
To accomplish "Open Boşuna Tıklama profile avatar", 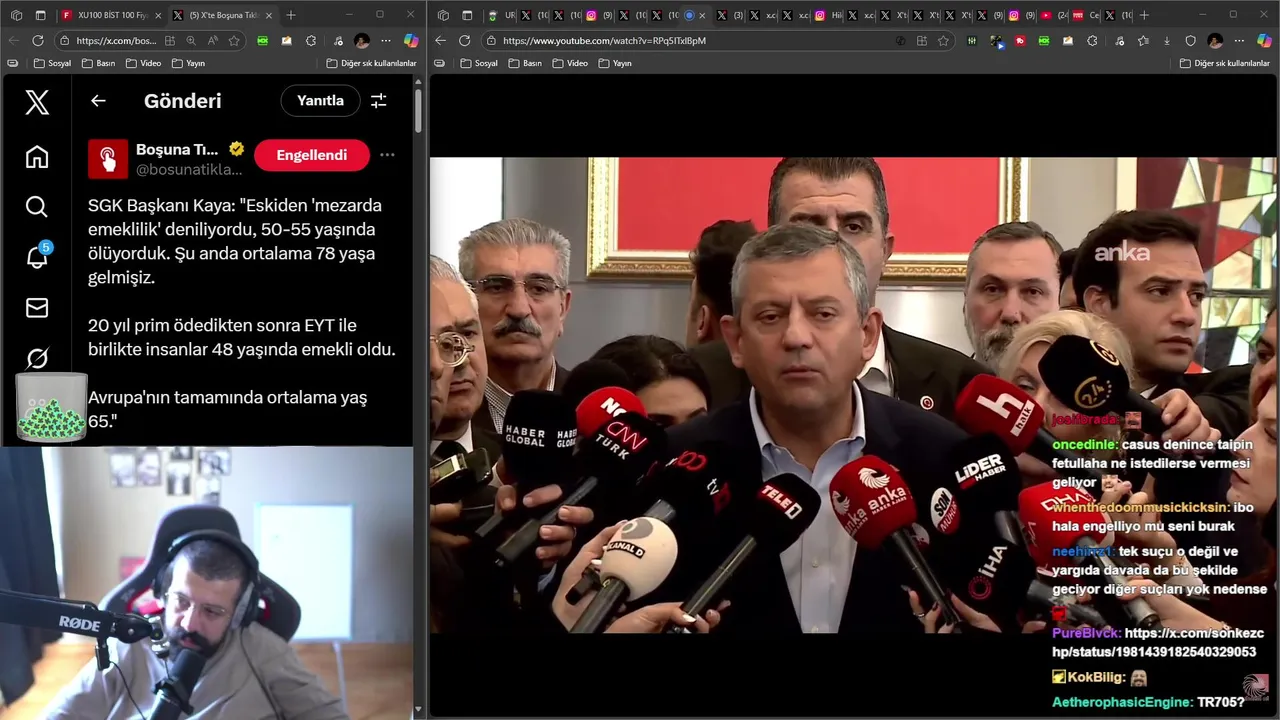I will tap(108, 158).
